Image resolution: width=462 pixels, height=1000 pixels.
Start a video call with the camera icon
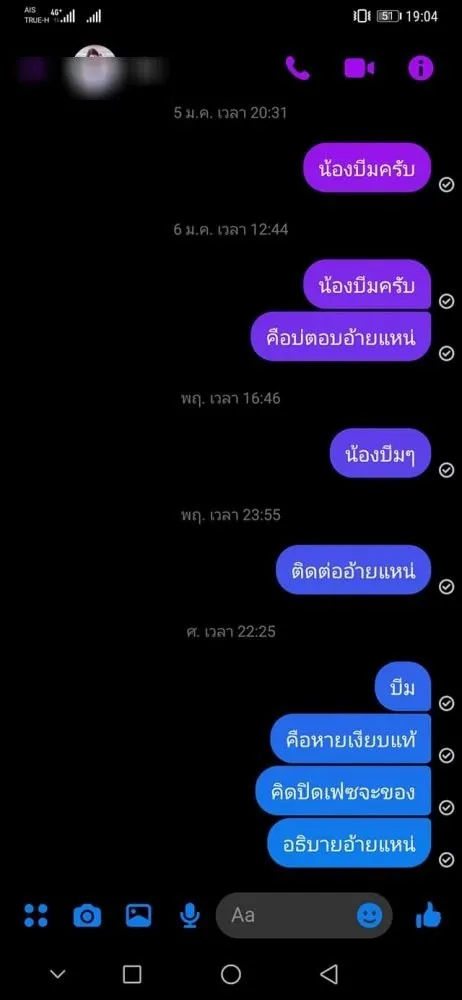(359, 68)
